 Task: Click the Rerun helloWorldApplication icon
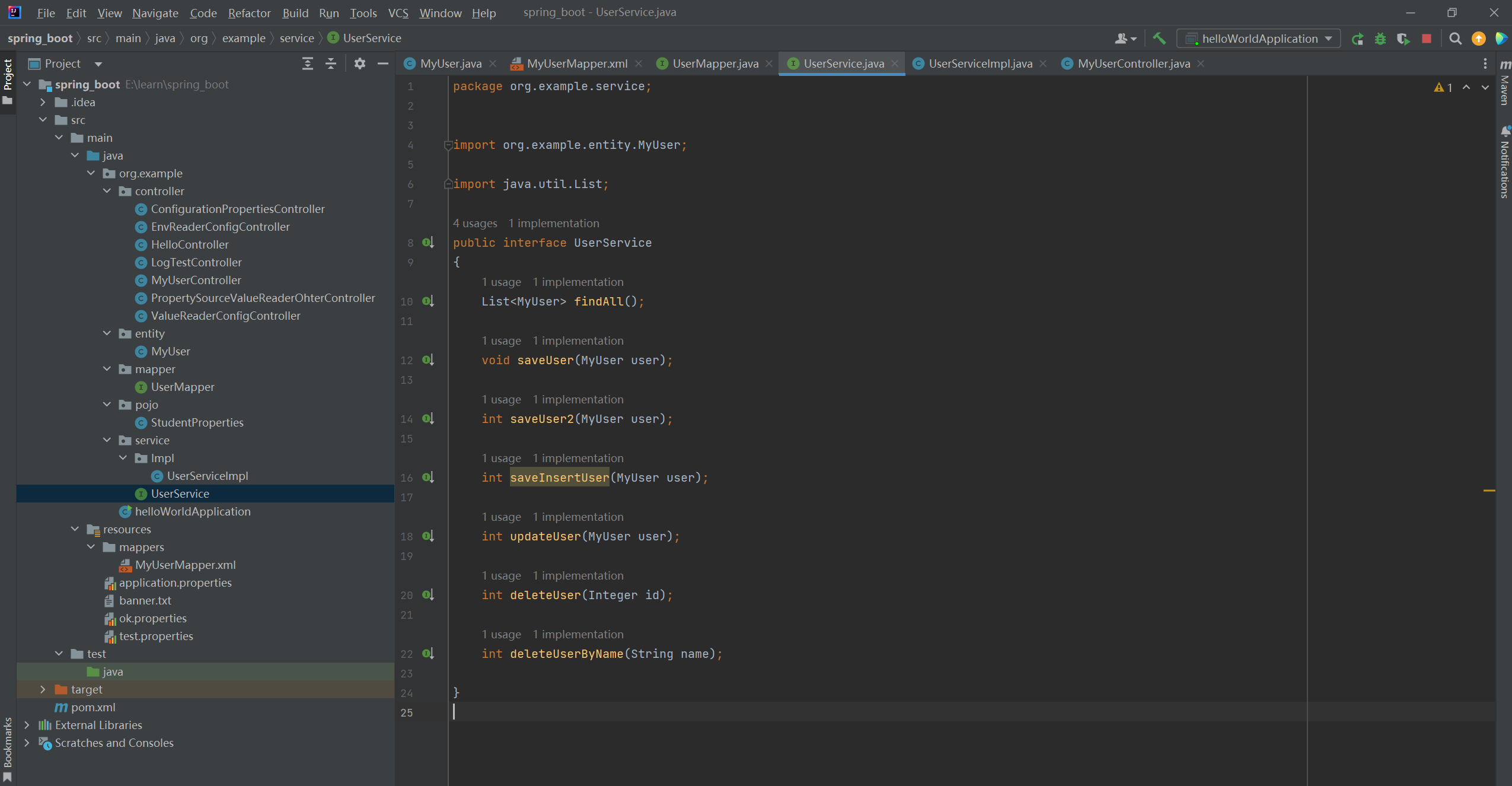point(1357,39)
